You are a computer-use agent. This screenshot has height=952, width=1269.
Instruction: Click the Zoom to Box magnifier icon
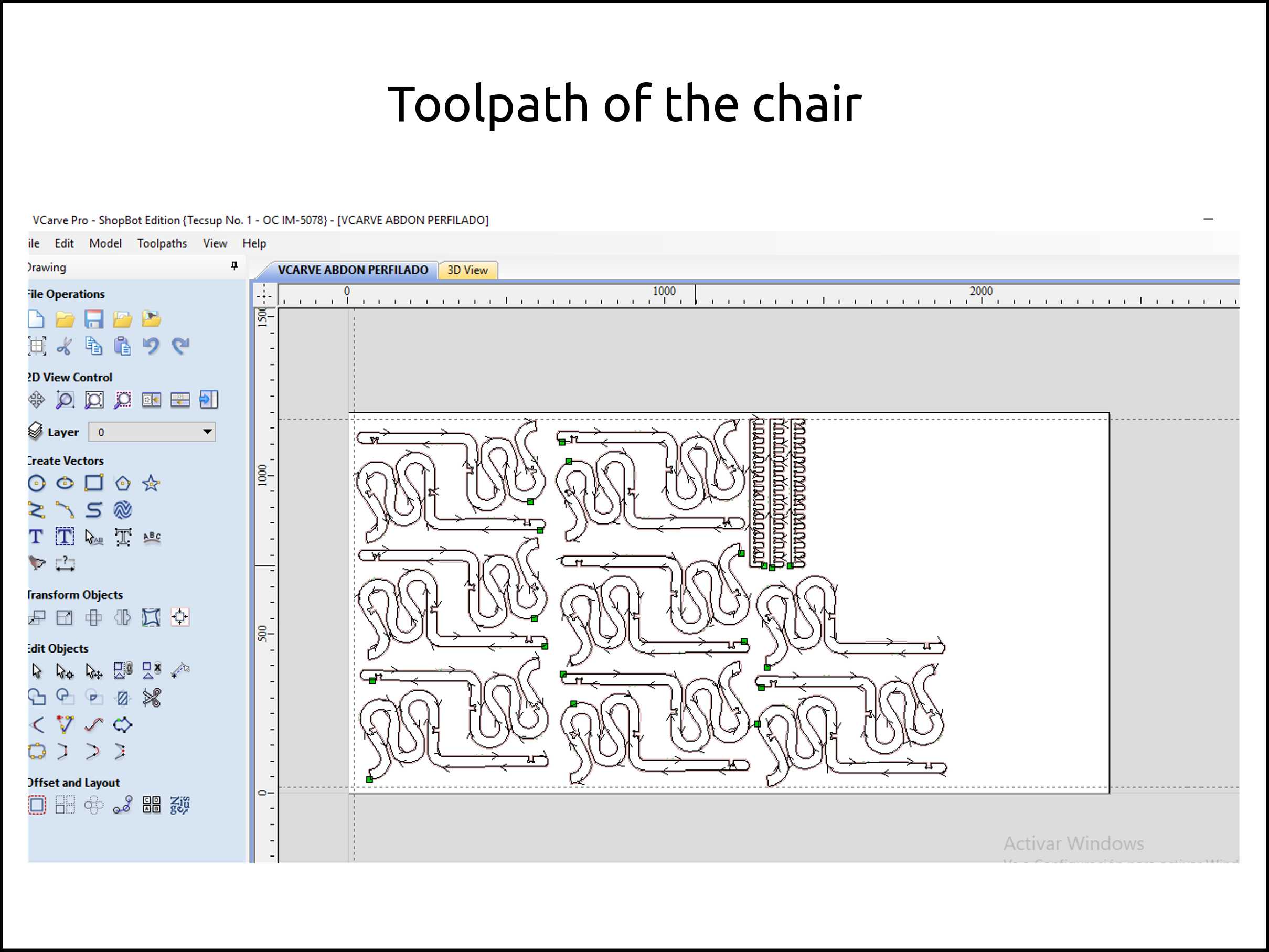tap(65, 400)
